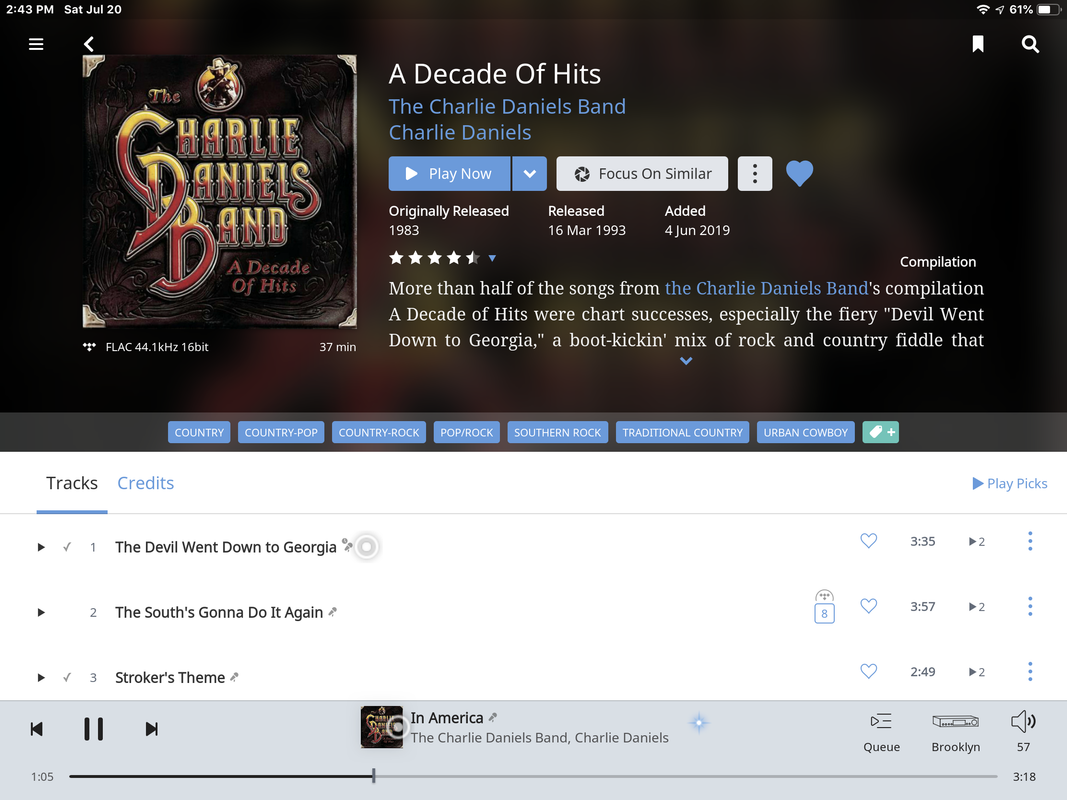
Task: Open The Charlie Daniels Band artist link
Action: point(507,107)
